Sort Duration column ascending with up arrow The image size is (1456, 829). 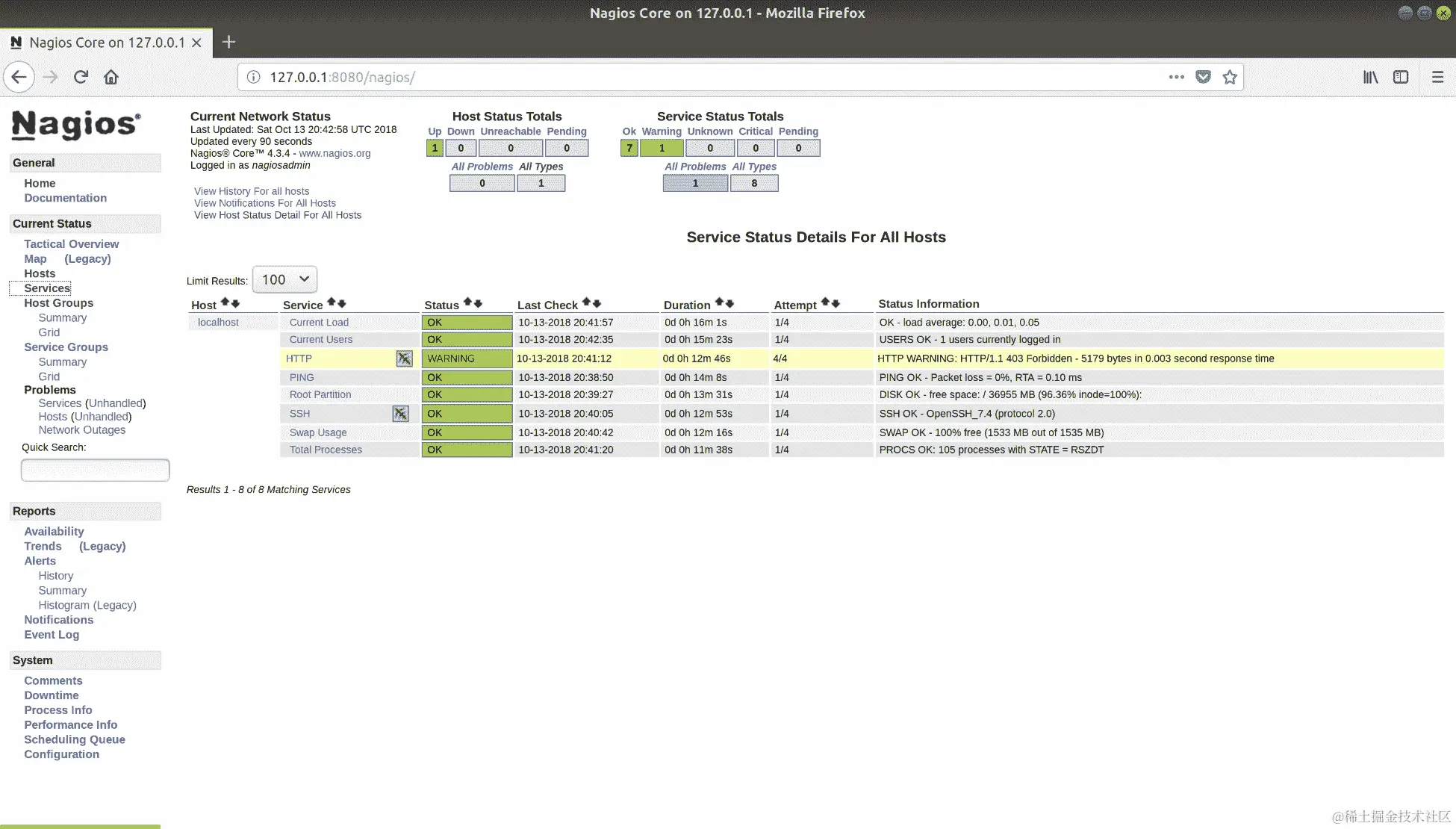click(x=719, y=302)
